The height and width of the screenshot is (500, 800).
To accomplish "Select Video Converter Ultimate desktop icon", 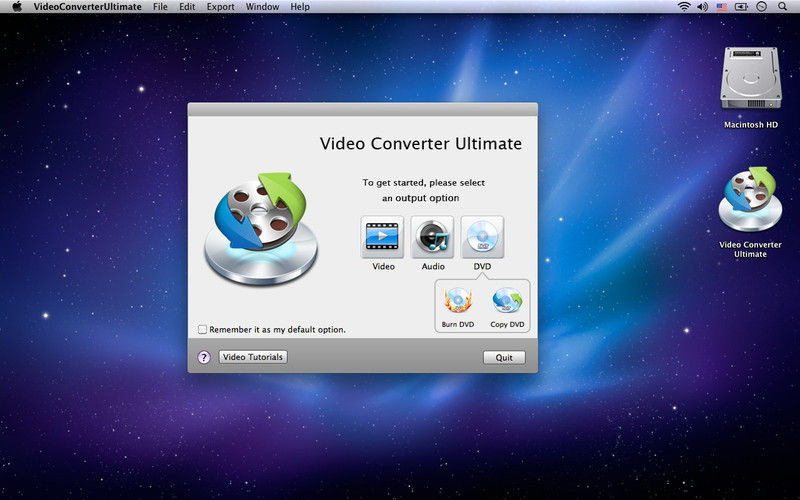I will [x=750, y=199].
